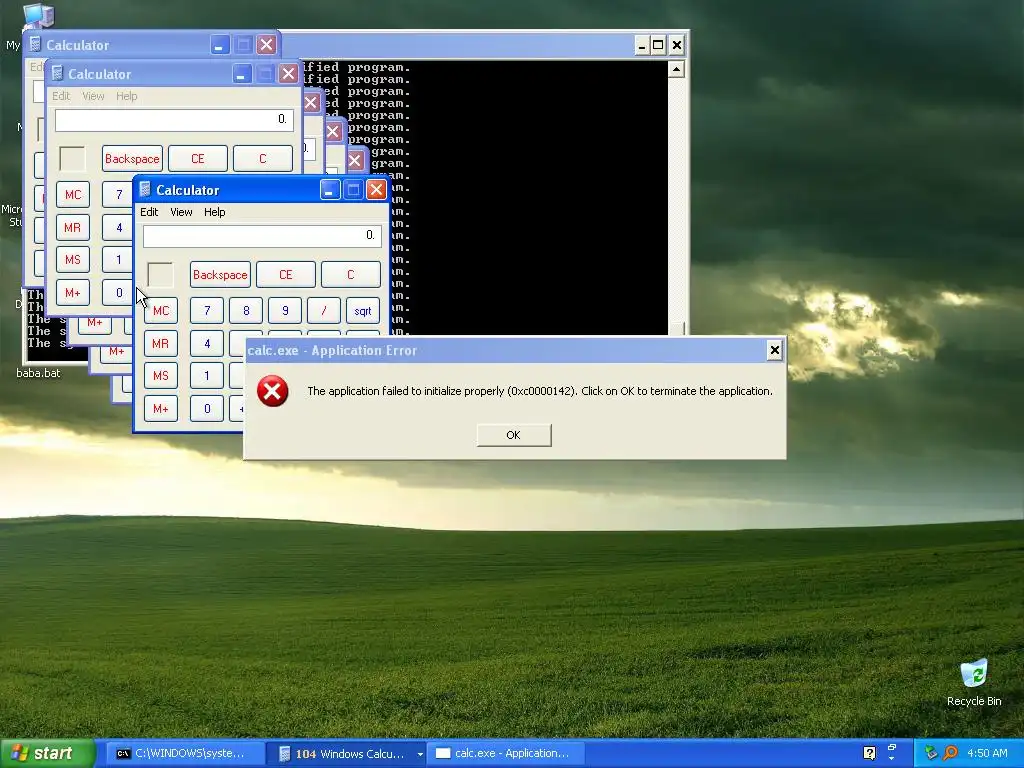Open the View menu of the front Calculator
This screenshot has height=768, width=1024.
pyautogui.click(x=181, y=212)
